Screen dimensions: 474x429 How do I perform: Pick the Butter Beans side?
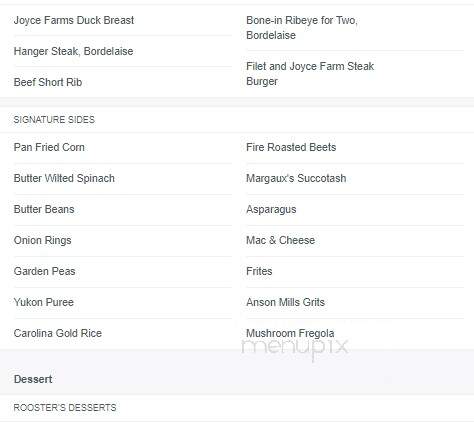click(44, 209)
